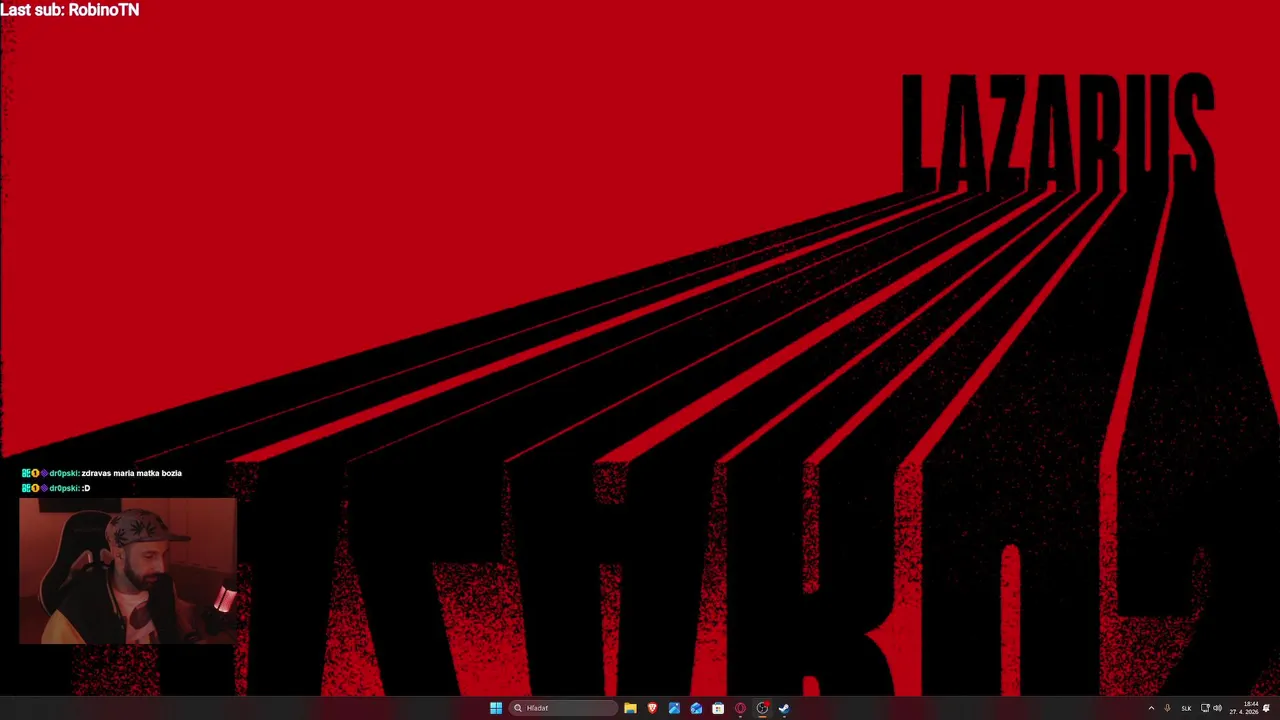Switch to OBS Studio on the taskbar

click(762, 708)
